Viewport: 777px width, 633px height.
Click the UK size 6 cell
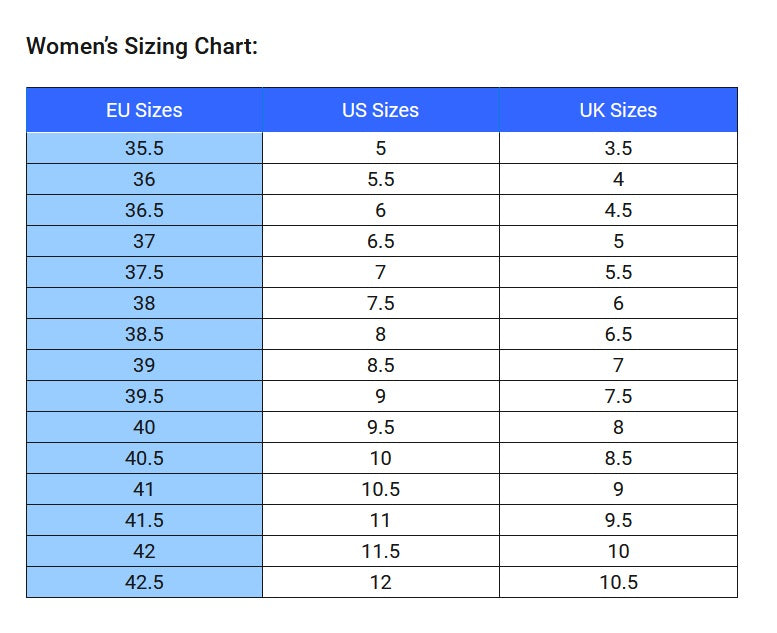point(618,303)
